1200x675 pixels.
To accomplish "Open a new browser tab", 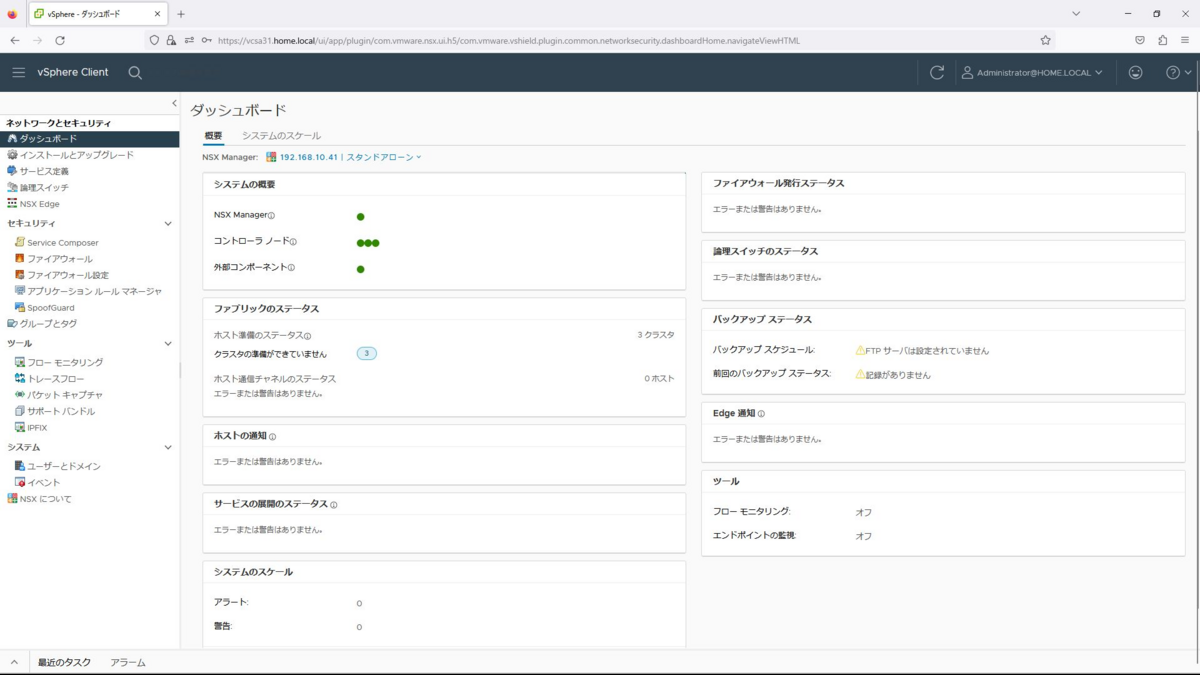I will point(181,14).
